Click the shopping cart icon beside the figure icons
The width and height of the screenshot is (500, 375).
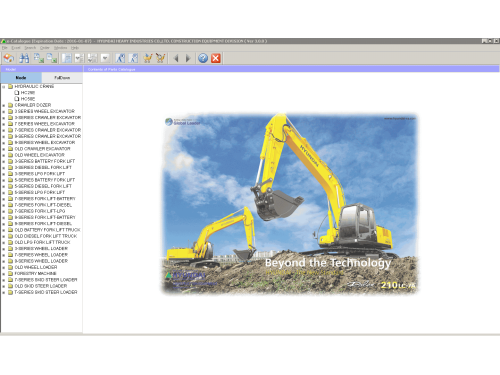[x=148, y=58]
